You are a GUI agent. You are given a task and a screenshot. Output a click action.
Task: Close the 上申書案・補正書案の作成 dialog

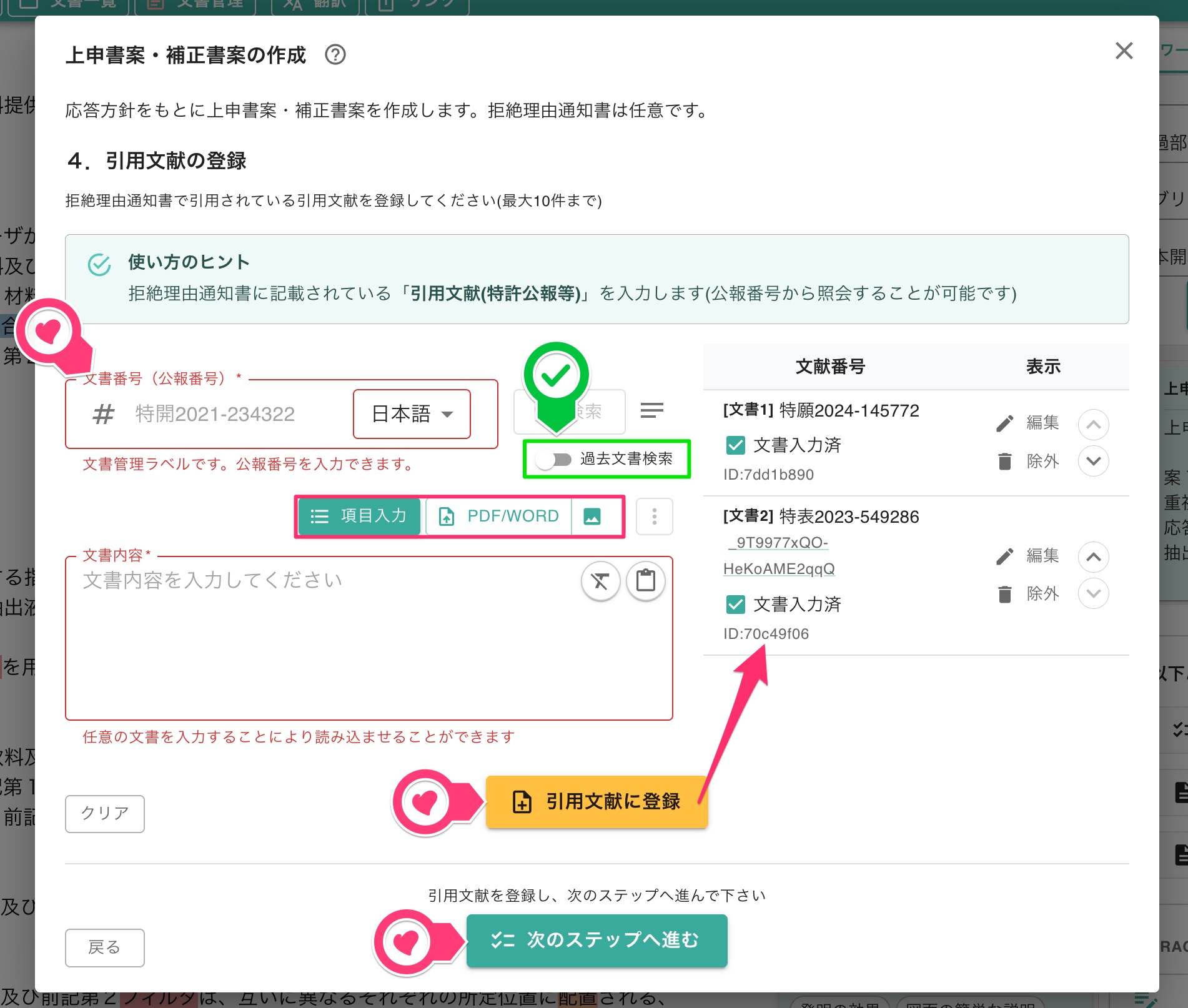(1124, 51)
